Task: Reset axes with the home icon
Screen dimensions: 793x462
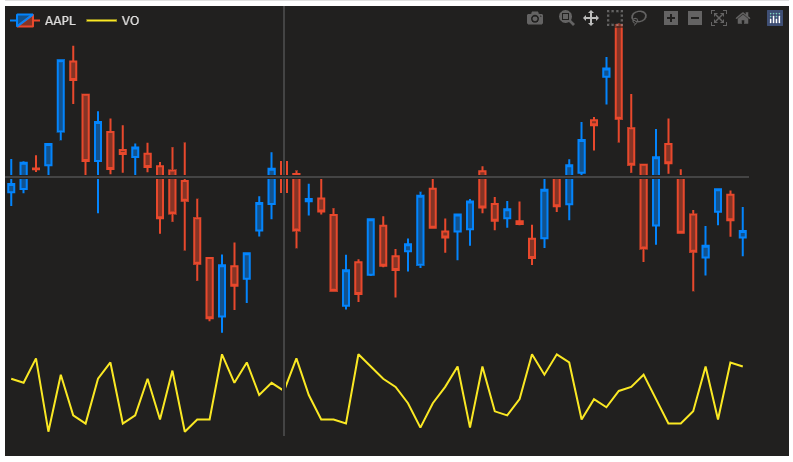Action: pos(743,19)
